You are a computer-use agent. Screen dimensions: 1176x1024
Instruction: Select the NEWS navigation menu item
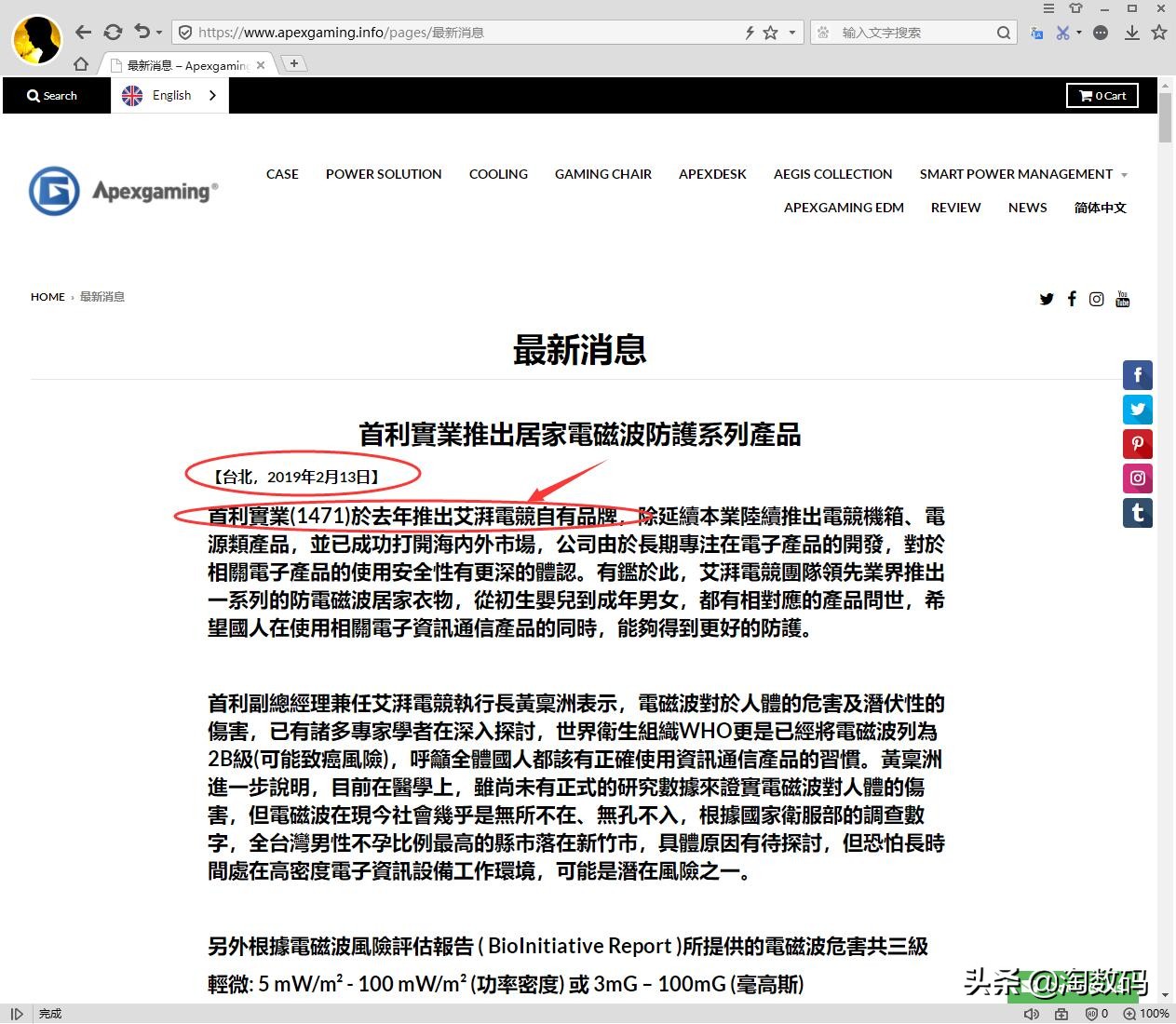coord(1027,208)
